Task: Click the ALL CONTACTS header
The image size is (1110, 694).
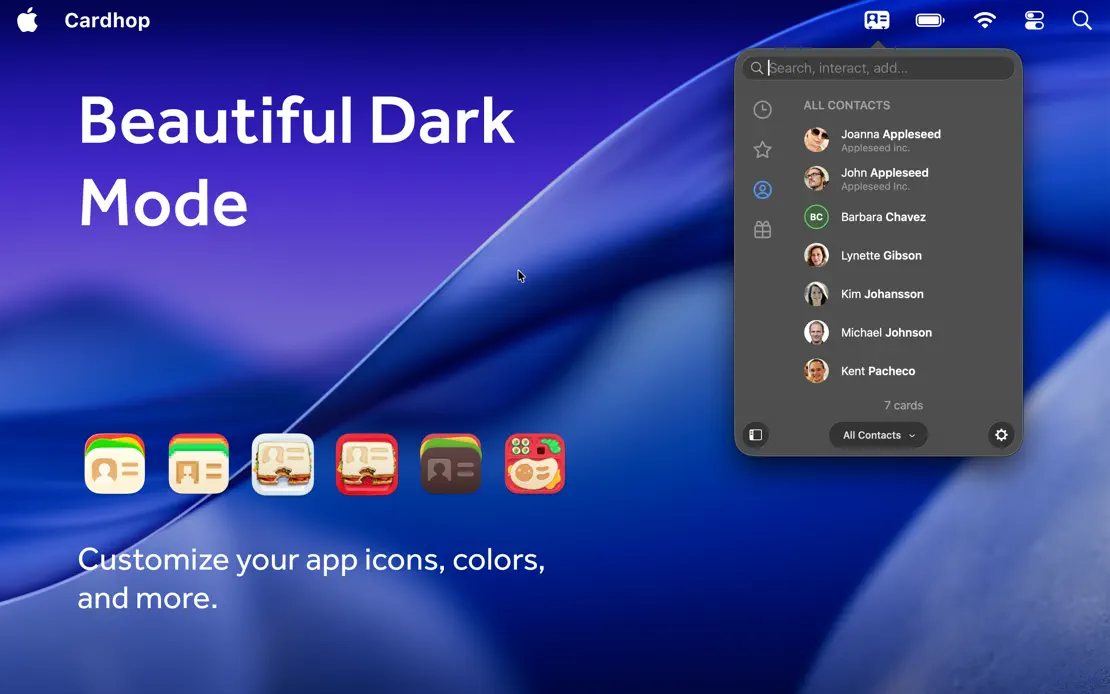Action: coord(847,106)
